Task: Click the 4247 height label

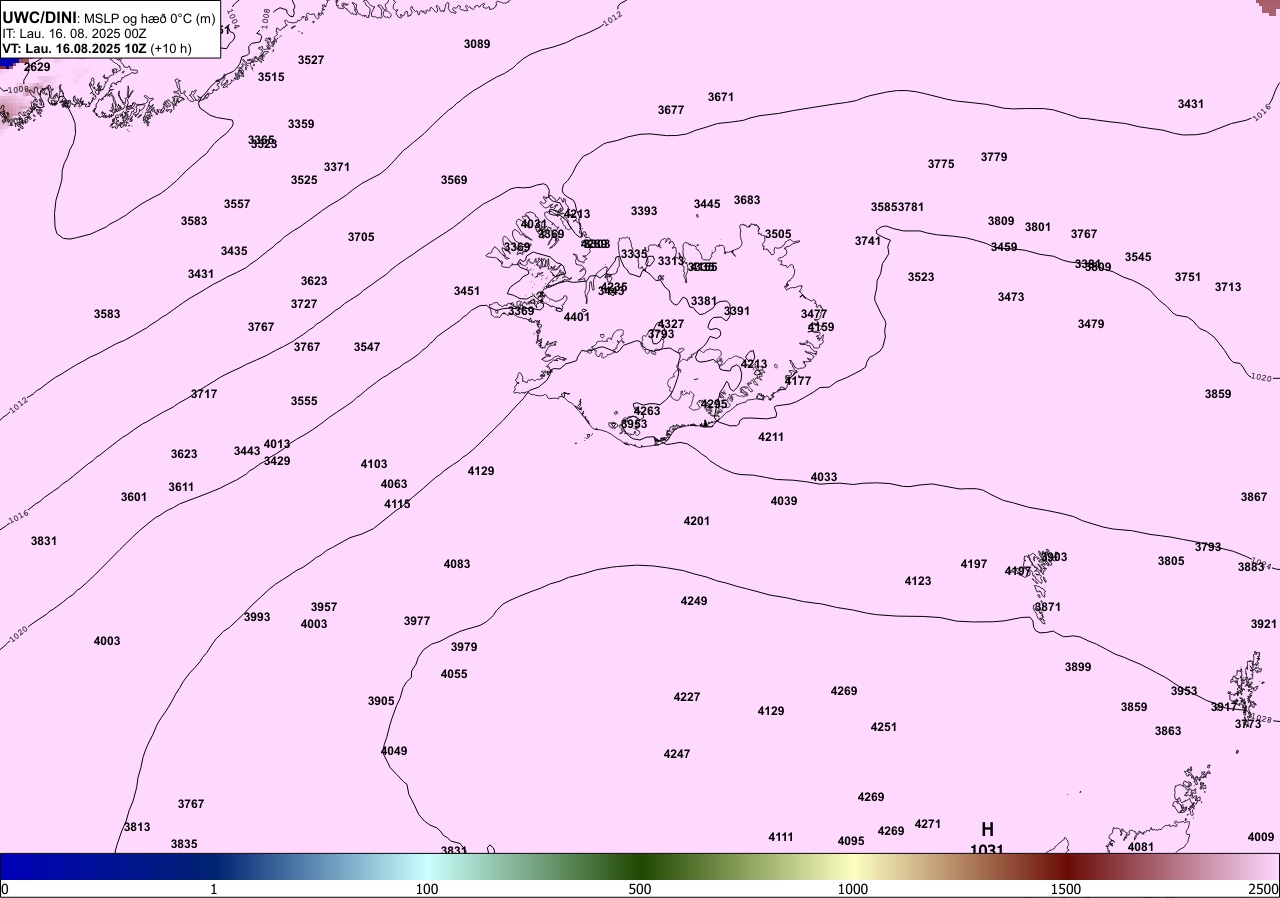Action: click(x=677, y=754)
